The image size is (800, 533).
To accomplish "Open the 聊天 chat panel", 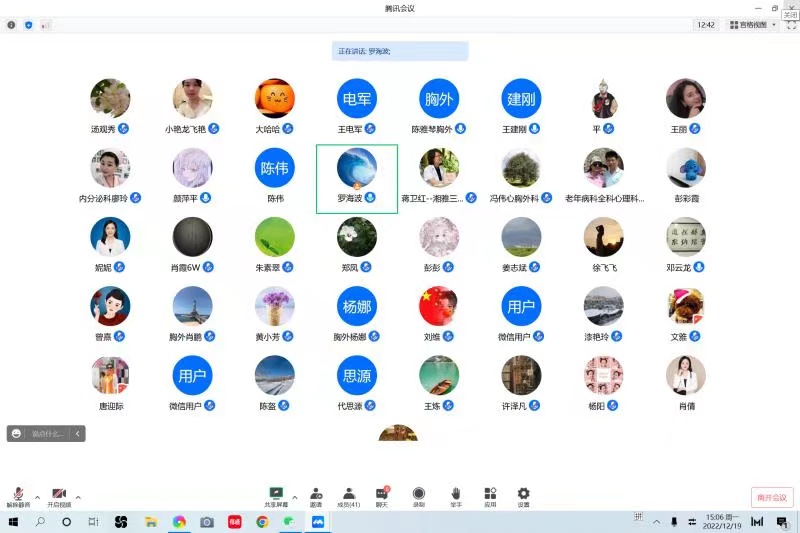I will pos(382,496).
